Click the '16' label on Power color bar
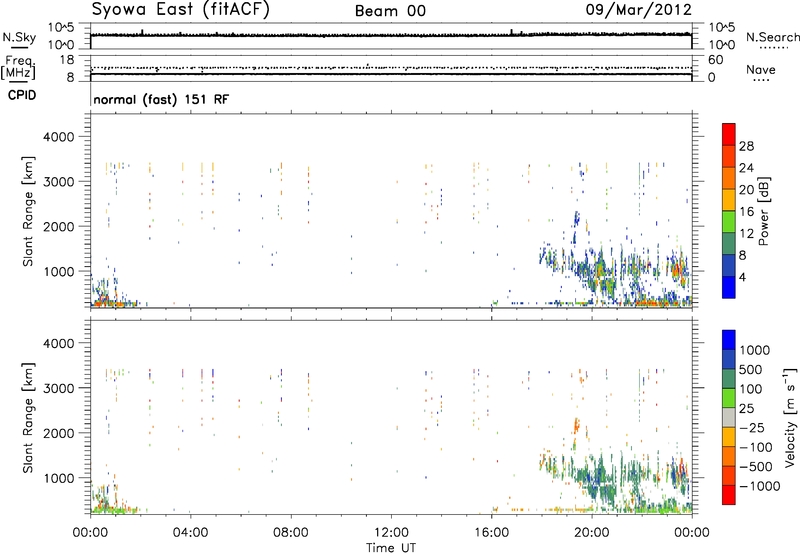Viewport: 800px width, 554px height. pyautogui.click(x=746, y=212)
